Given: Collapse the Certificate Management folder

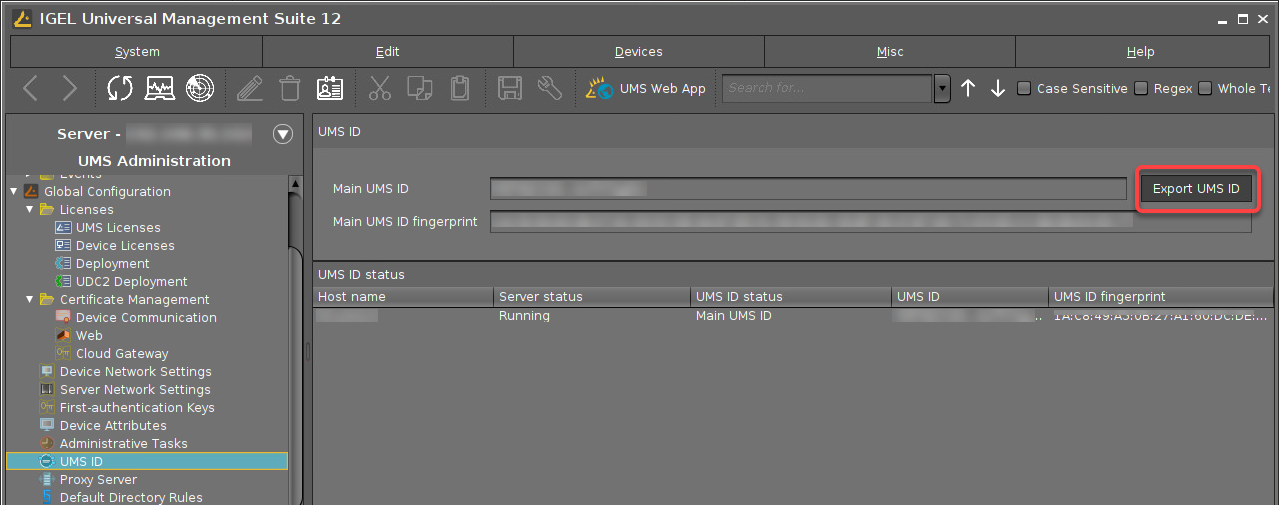Looking at the screenshot, I should [x=30, y=299].
